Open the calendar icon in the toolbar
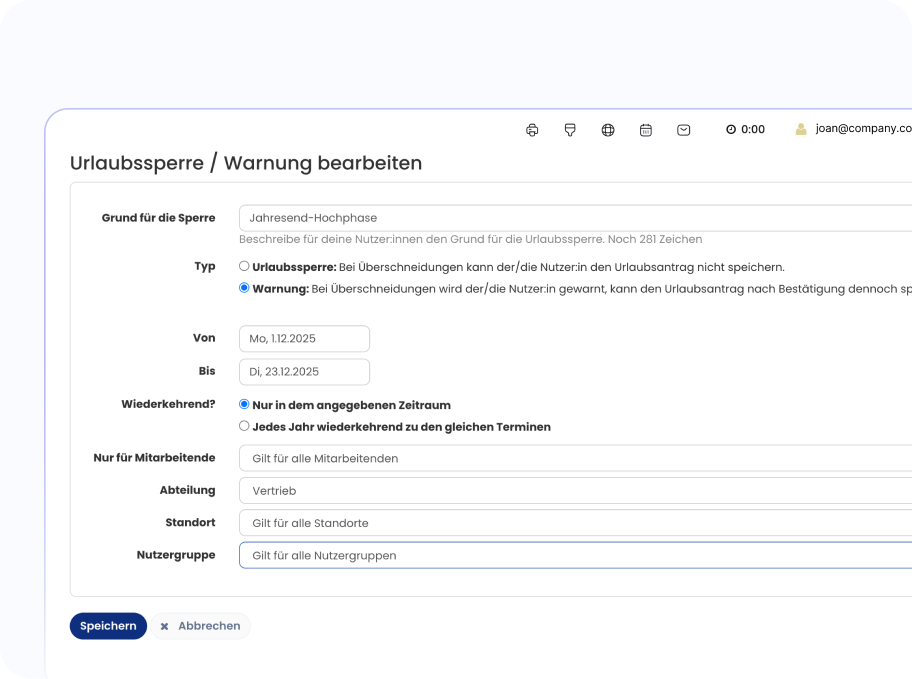Viewport: 912px width, 679px height. coord(646,130)
